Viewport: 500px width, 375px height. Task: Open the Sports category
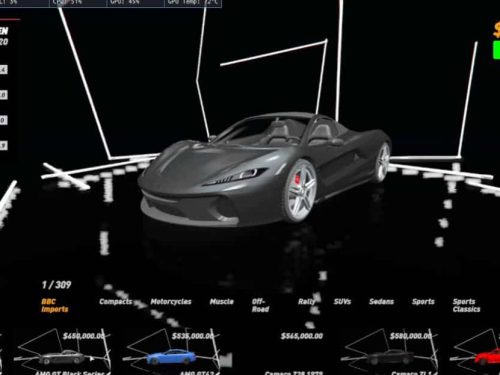click(423, 302)
